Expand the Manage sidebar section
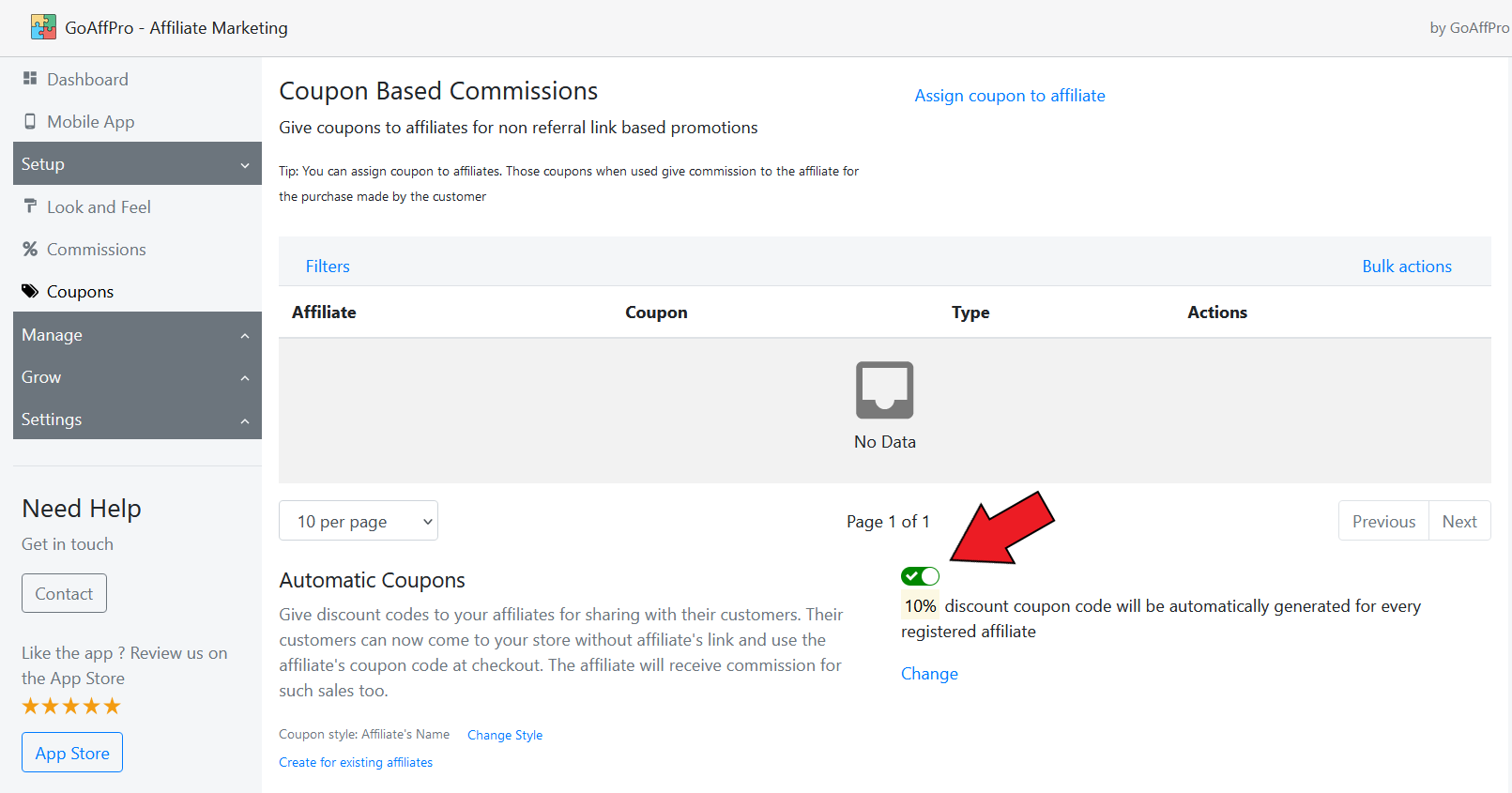Screen dimensions: 1512x793 [x=137, y=335]
